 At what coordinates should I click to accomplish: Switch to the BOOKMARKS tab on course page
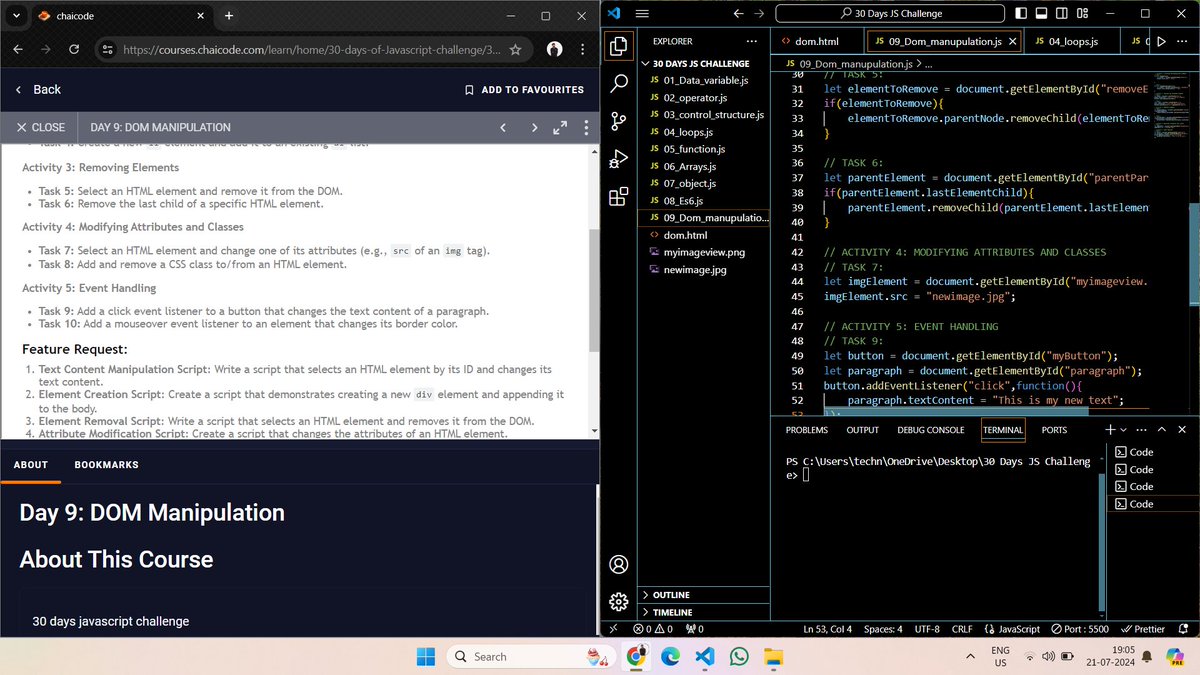coord(106,465)
